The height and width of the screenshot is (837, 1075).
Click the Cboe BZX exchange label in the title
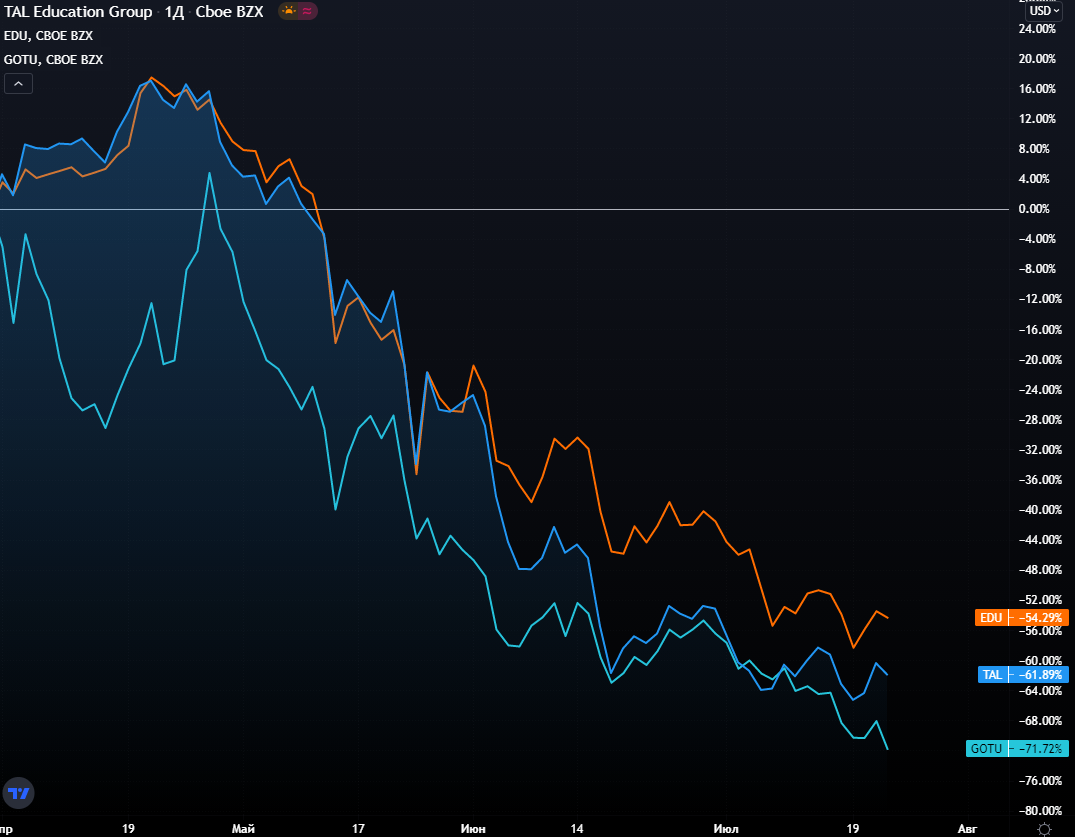230,12
